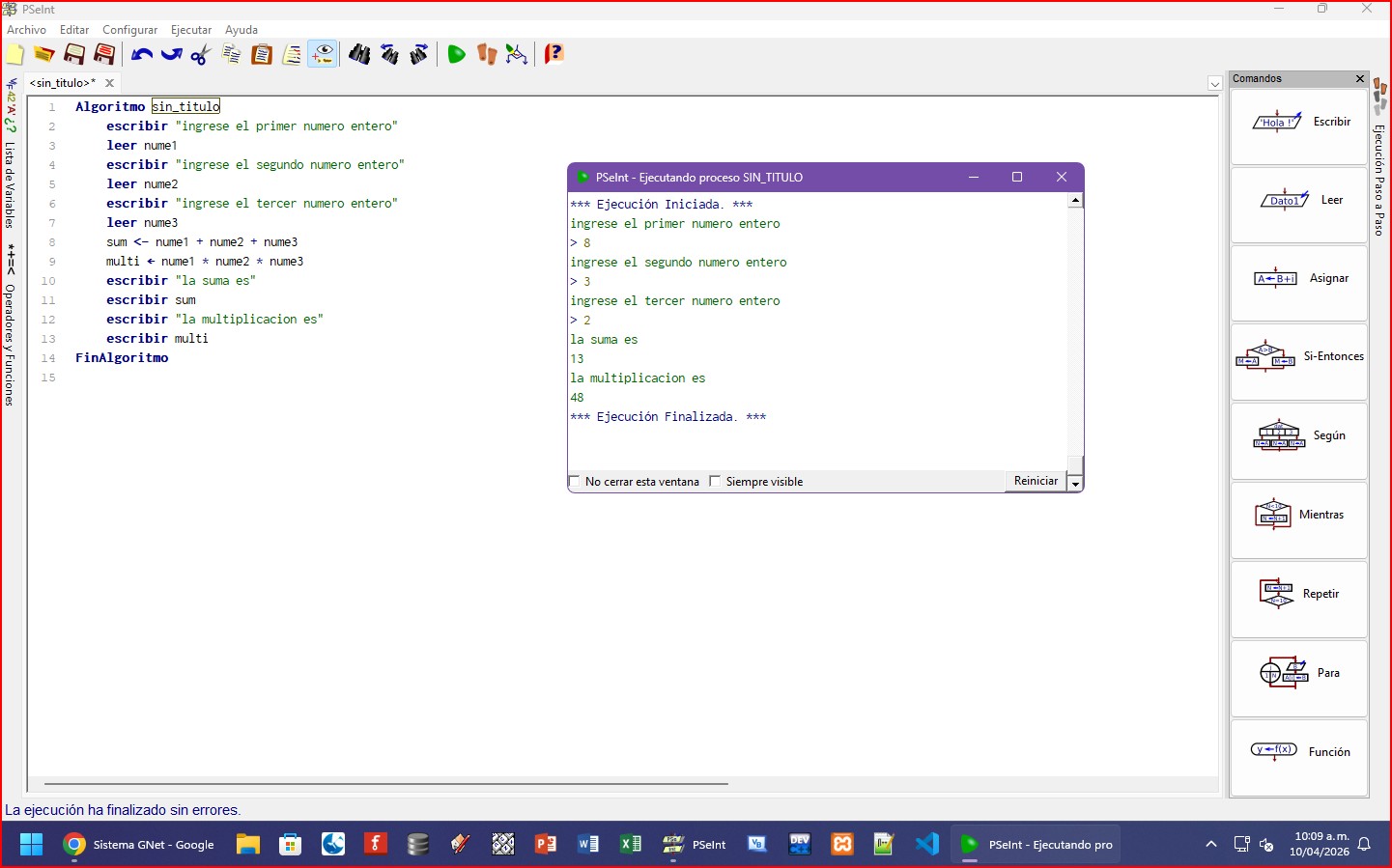Open the flowchart diagram tool in toolbar
This screenshot has height=868, width=1392.
517,55
